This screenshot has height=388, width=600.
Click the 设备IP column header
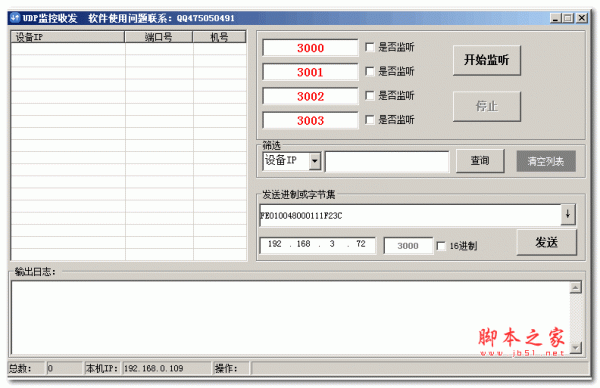(68, 37)
